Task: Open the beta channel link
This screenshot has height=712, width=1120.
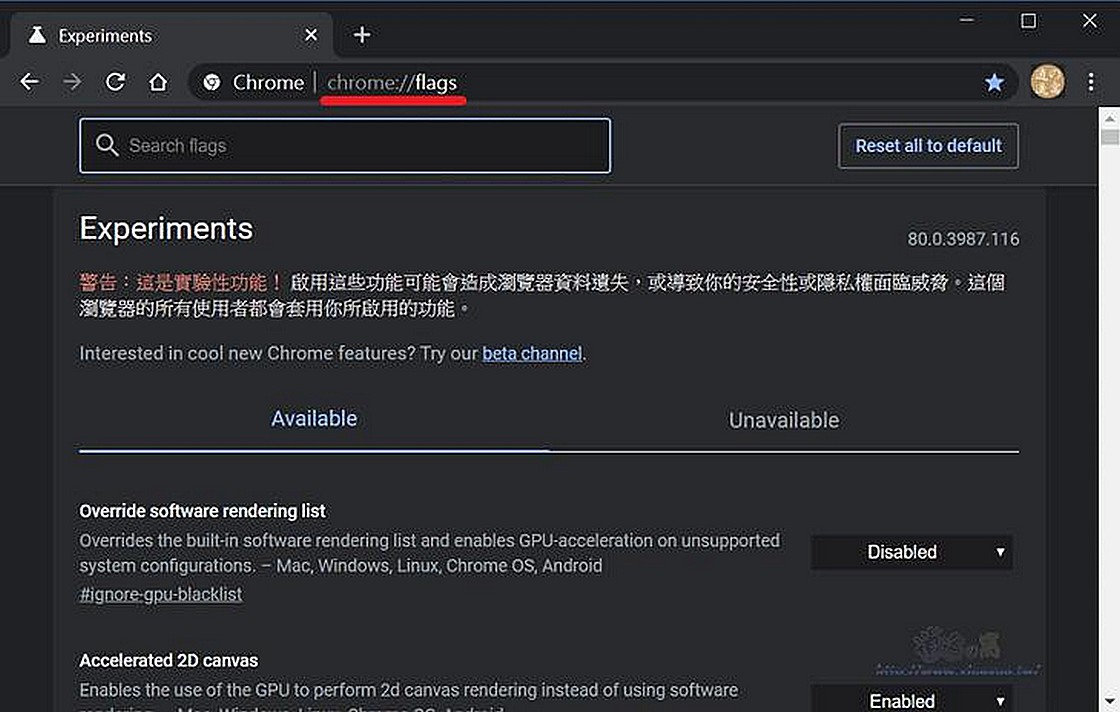Action: click(532, 354)
